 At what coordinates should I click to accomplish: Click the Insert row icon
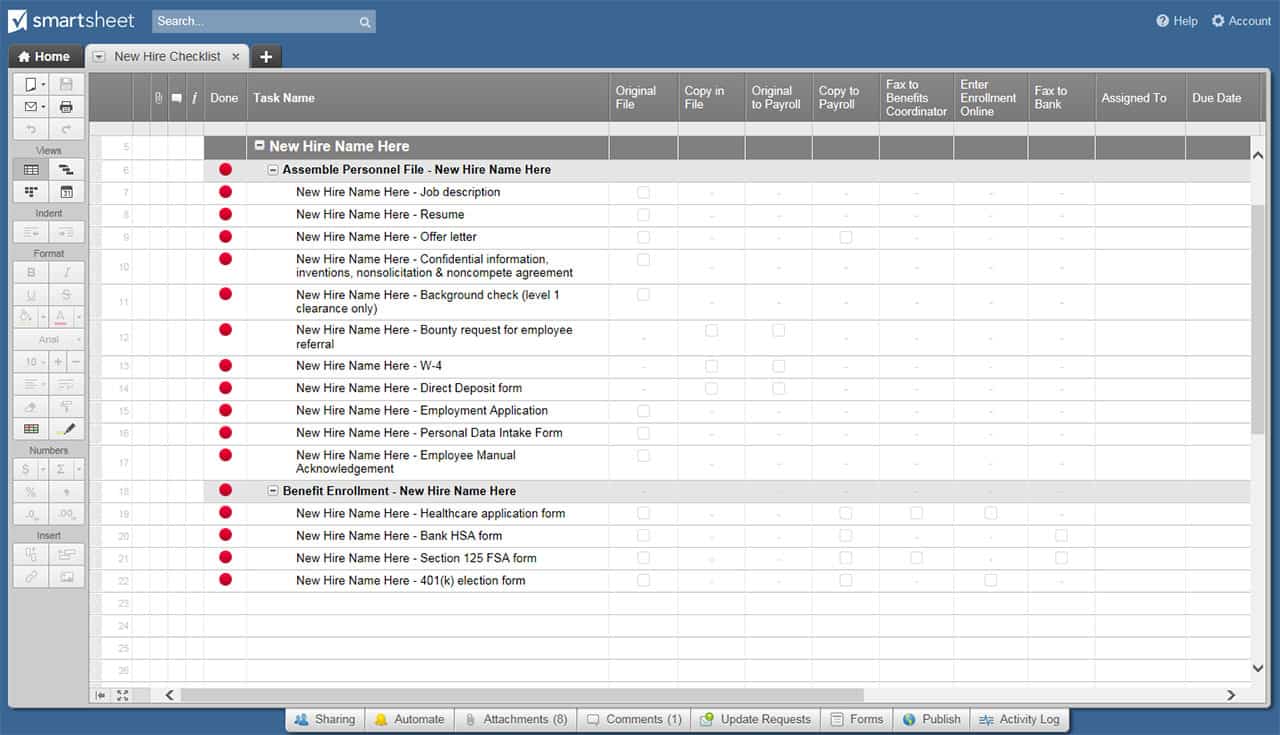click(x=66, y=554)
